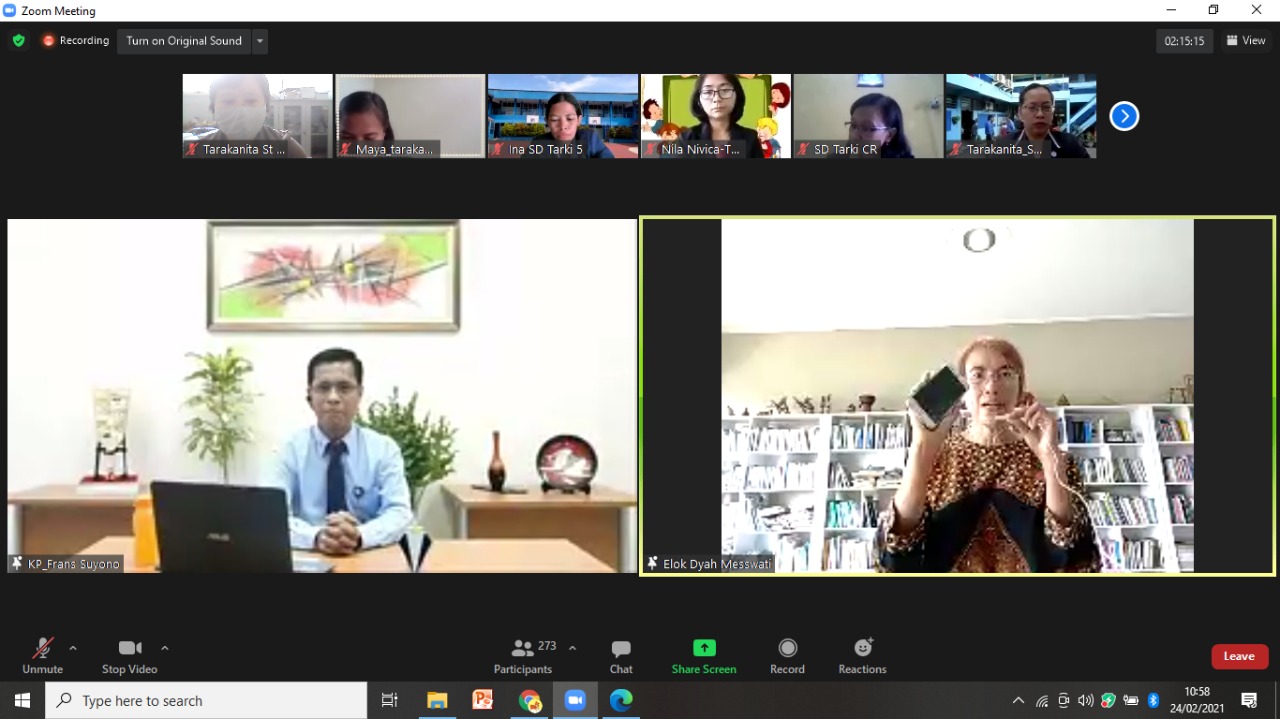Open the Original Sound dropdown arrow

(x=260, y=41)
